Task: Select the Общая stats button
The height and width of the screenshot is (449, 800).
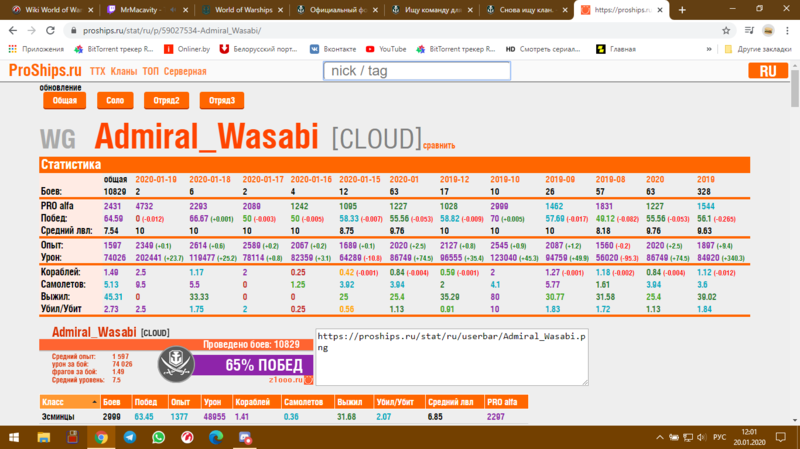Action: [x=65, y=101]
